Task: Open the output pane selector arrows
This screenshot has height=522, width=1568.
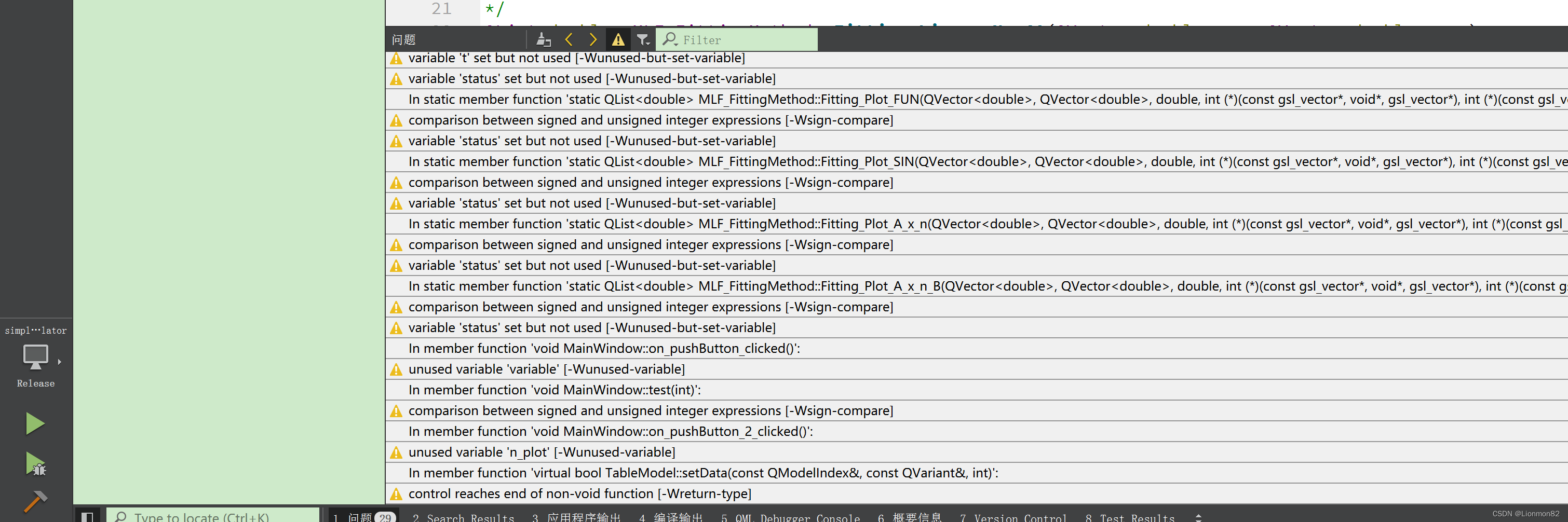Action: pos(1198,517)
